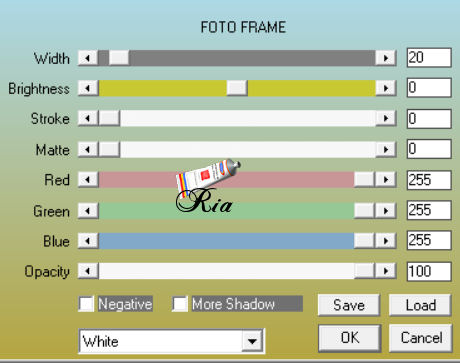This screenshot has height=363, width=460.
Task: Click the right arrow of Green slider
Action: coord(386,211)
